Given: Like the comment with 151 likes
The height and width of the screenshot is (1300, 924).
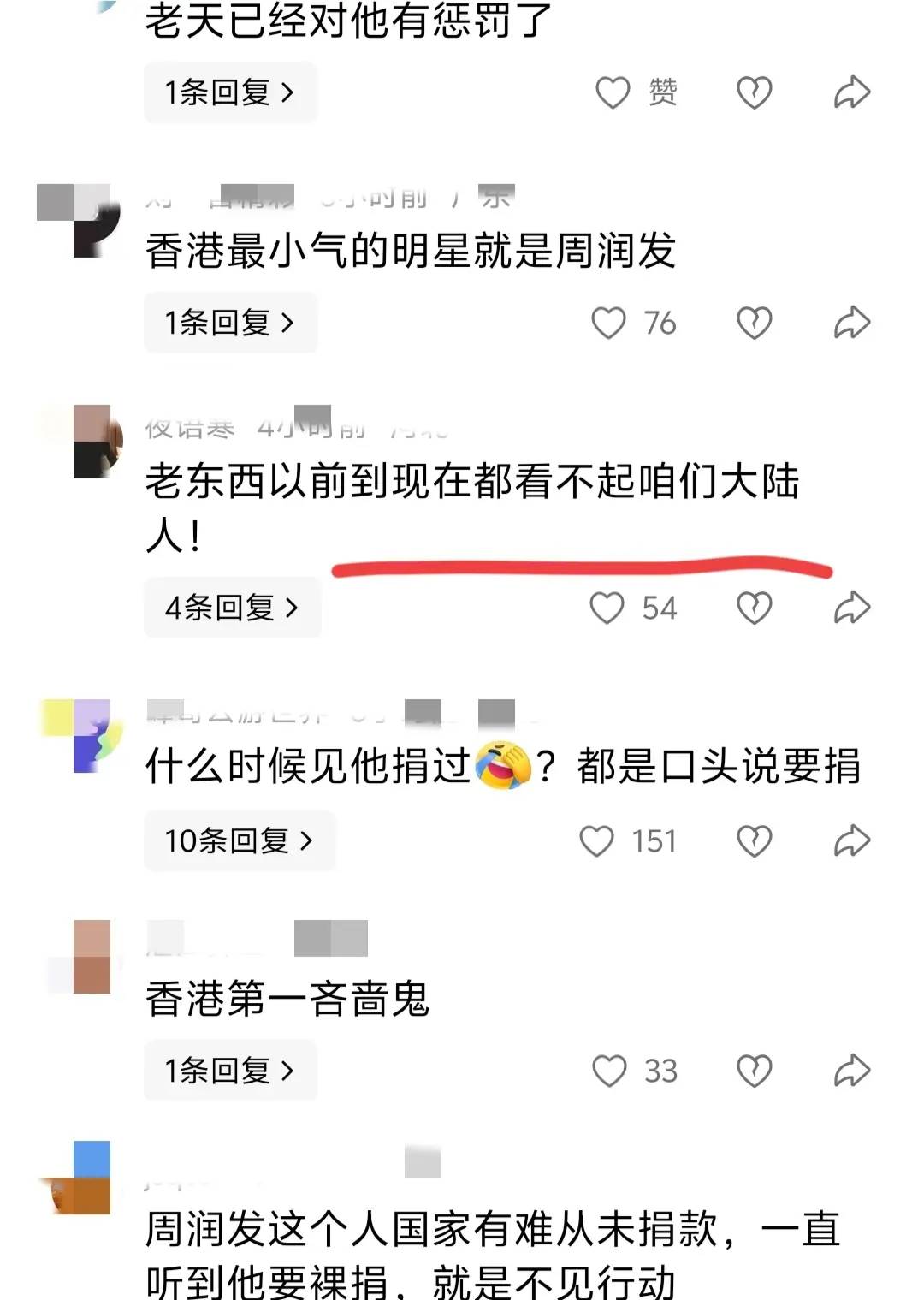Looking at the screenshot, I should tap(597, 840).
